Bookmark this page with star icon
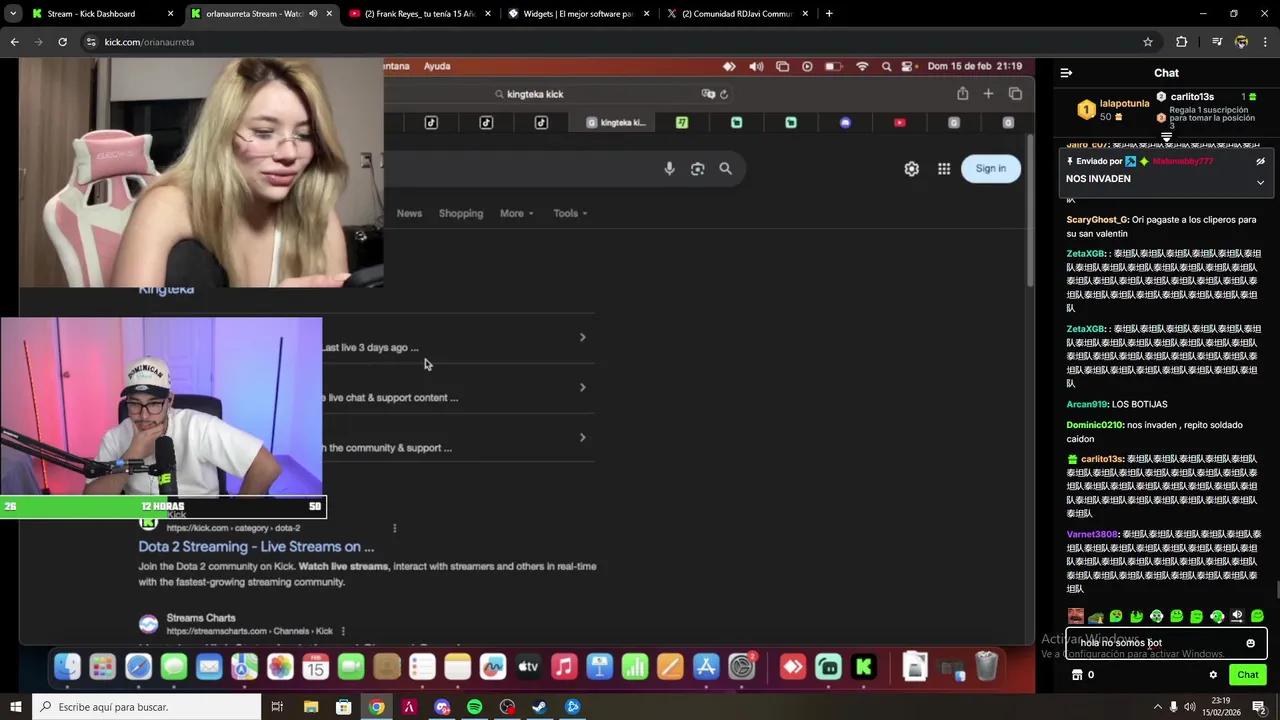 pos(1148,42)
